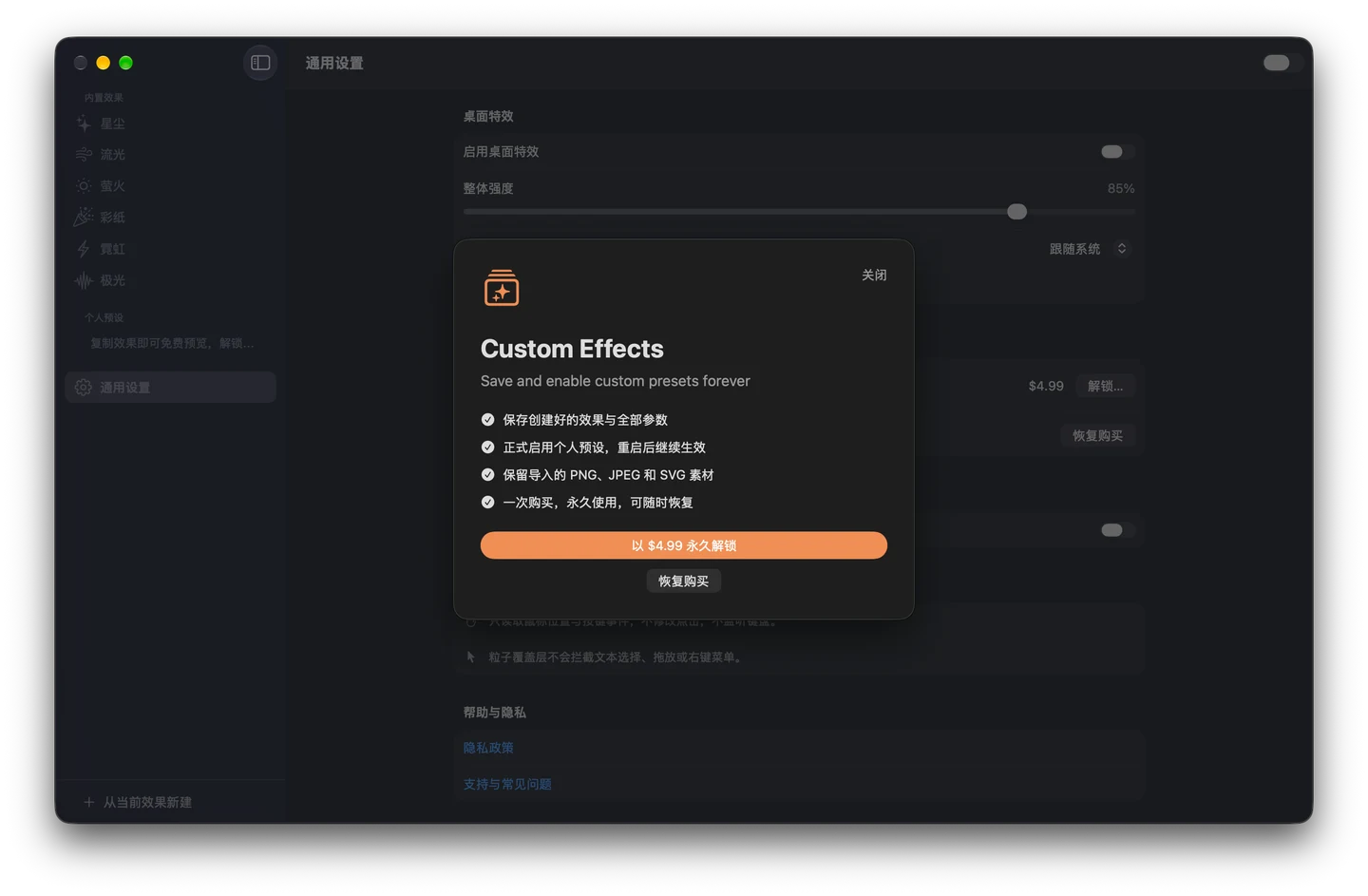Click checkmark next to 保存创建好的效果与全部参数
Viewport: 1368px width, 896px height.
coord(487,419)
